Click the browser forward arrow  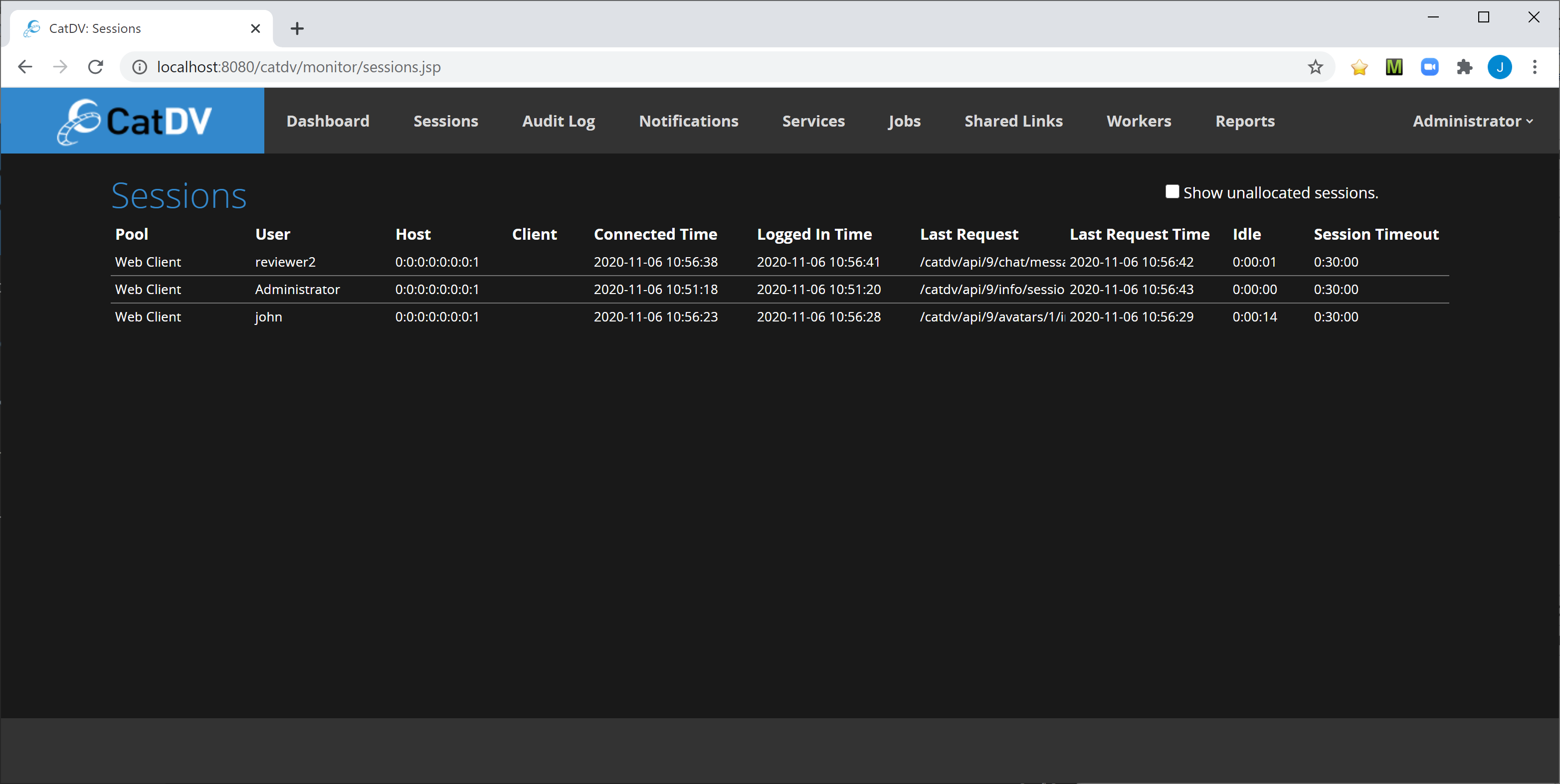click(60, 67)
